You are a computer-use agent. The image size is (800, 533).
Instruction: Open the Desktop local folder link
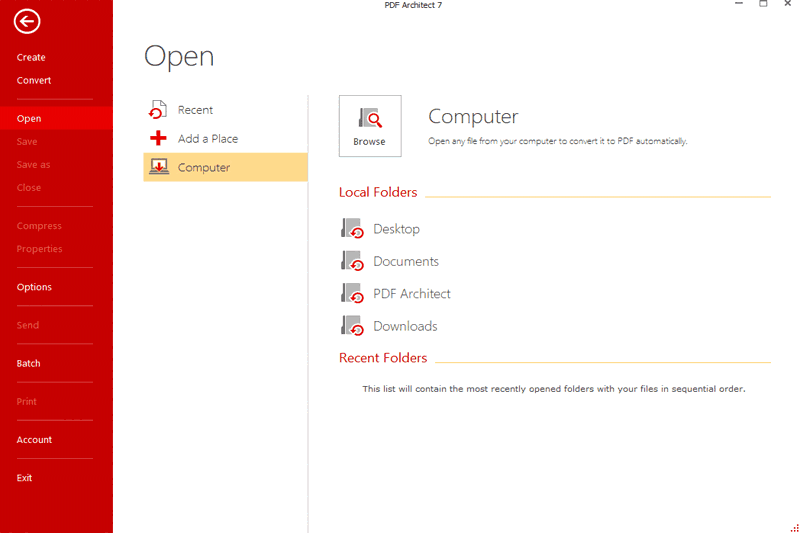396,229
